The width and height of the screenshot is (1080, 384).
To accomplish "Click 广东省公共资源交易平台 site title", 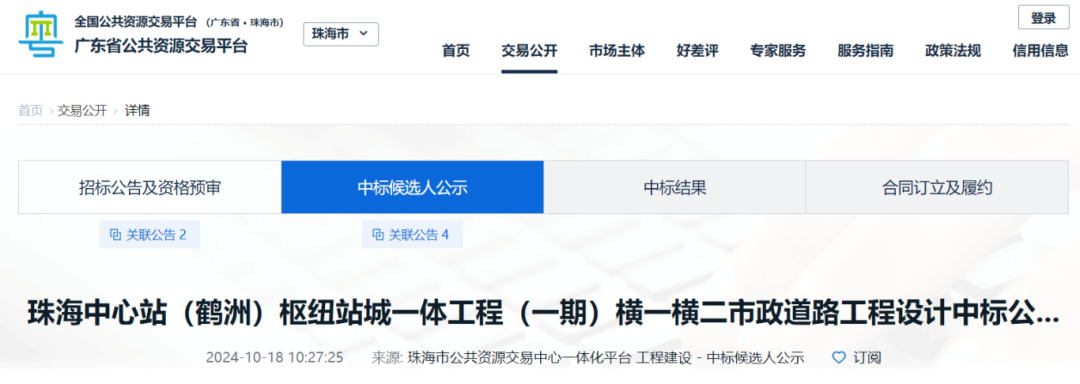I will [160, 46].
